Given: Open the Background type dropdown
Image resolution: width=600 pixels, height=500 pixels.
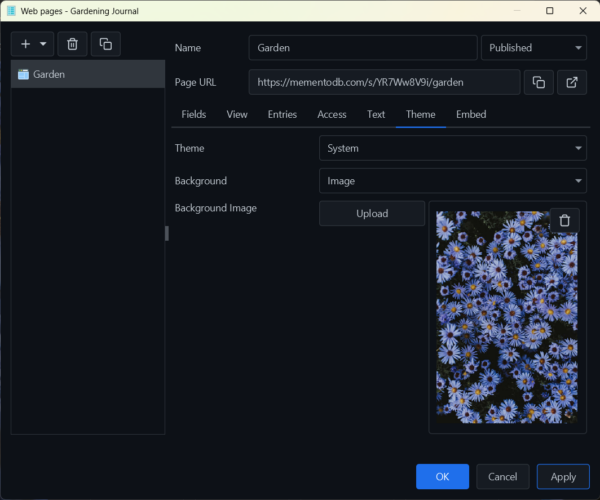Looking at the screenshot, I should click(x=452, y=181).
